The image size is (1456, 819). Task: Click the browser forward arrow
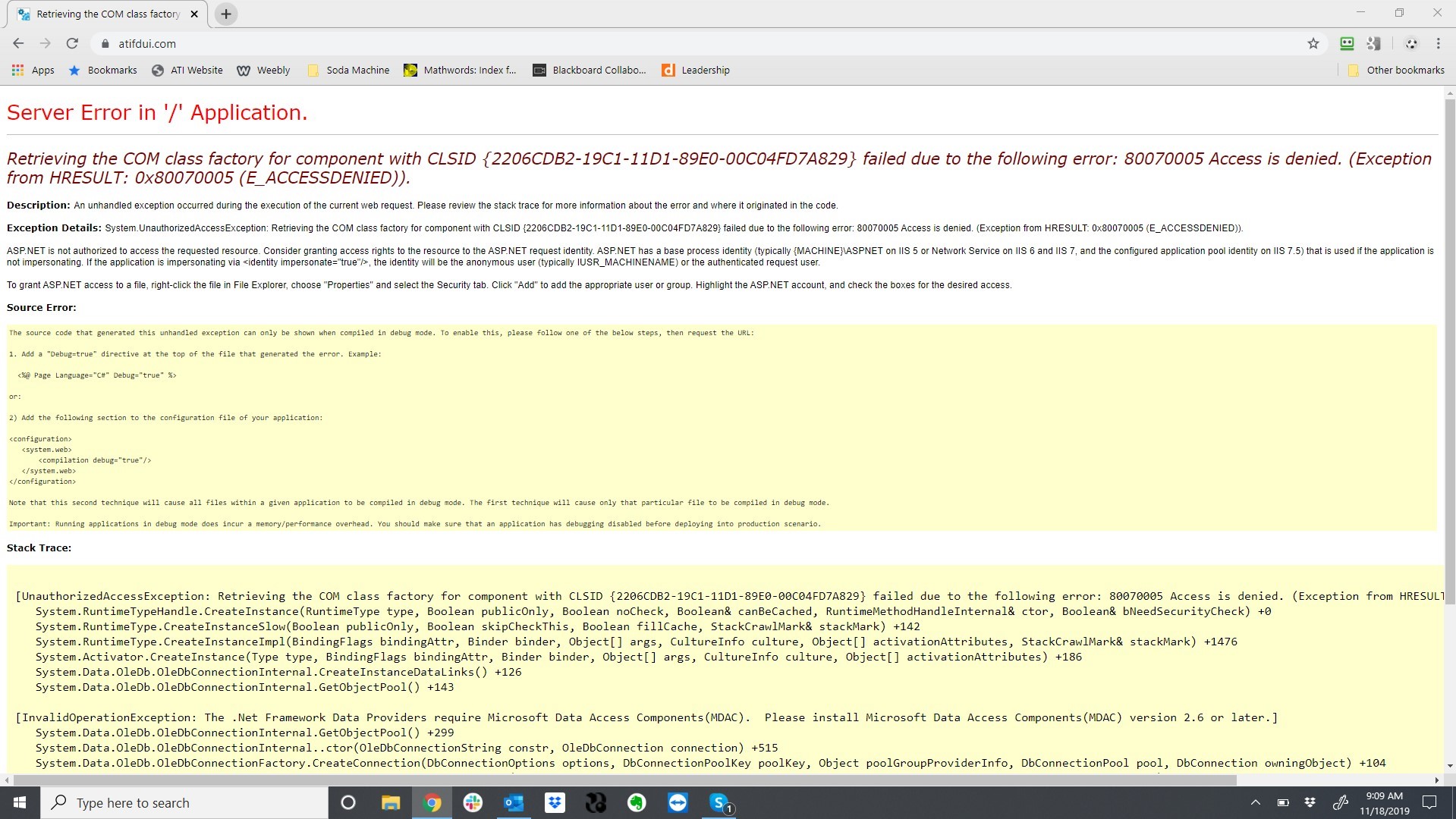46,43
